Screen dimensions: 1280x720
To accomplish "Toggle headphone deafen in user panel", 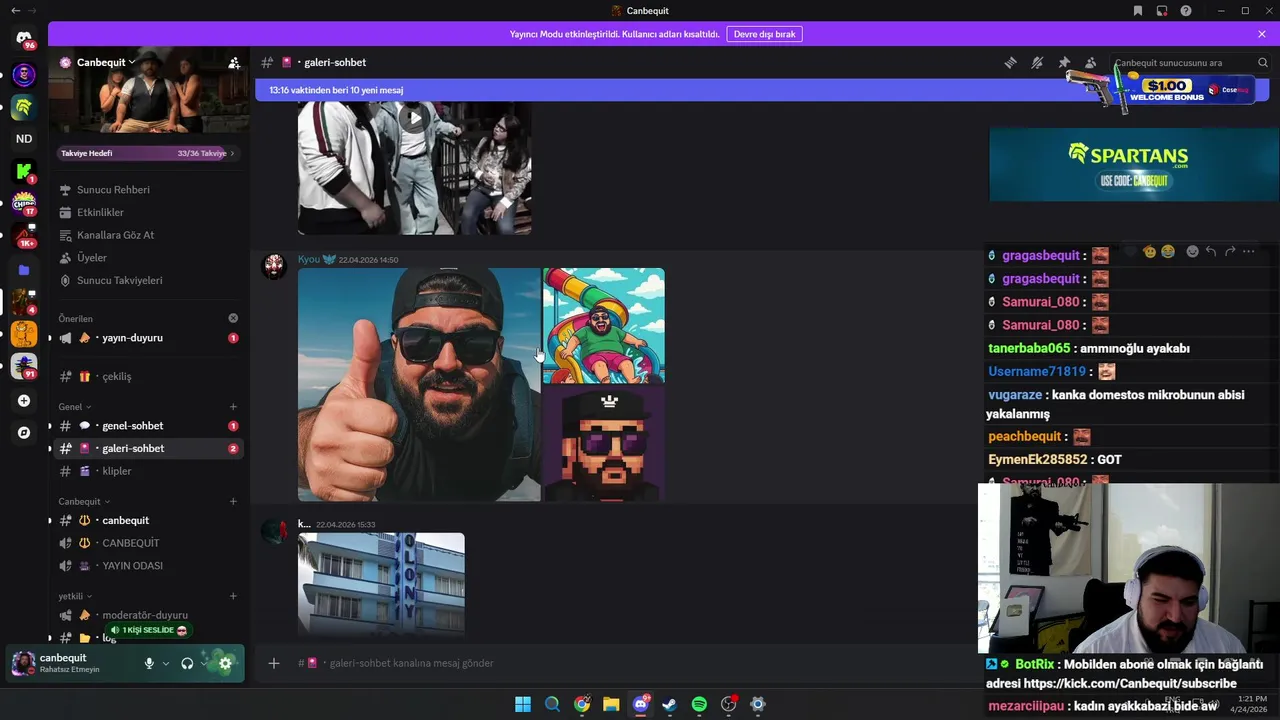I will [x=187, y=663].
